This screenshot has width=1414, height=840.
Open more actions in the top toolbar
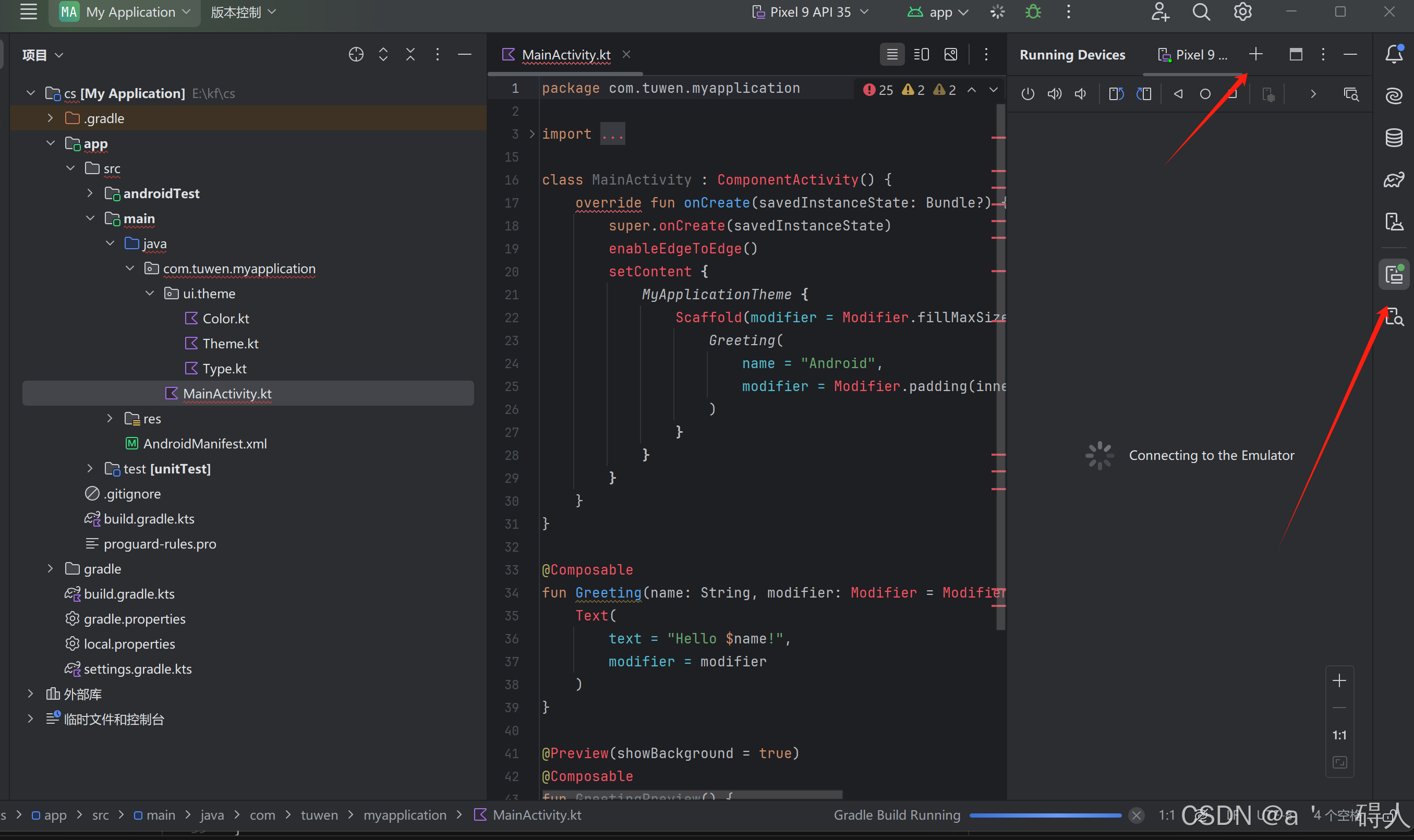[x=1069, y=12]
